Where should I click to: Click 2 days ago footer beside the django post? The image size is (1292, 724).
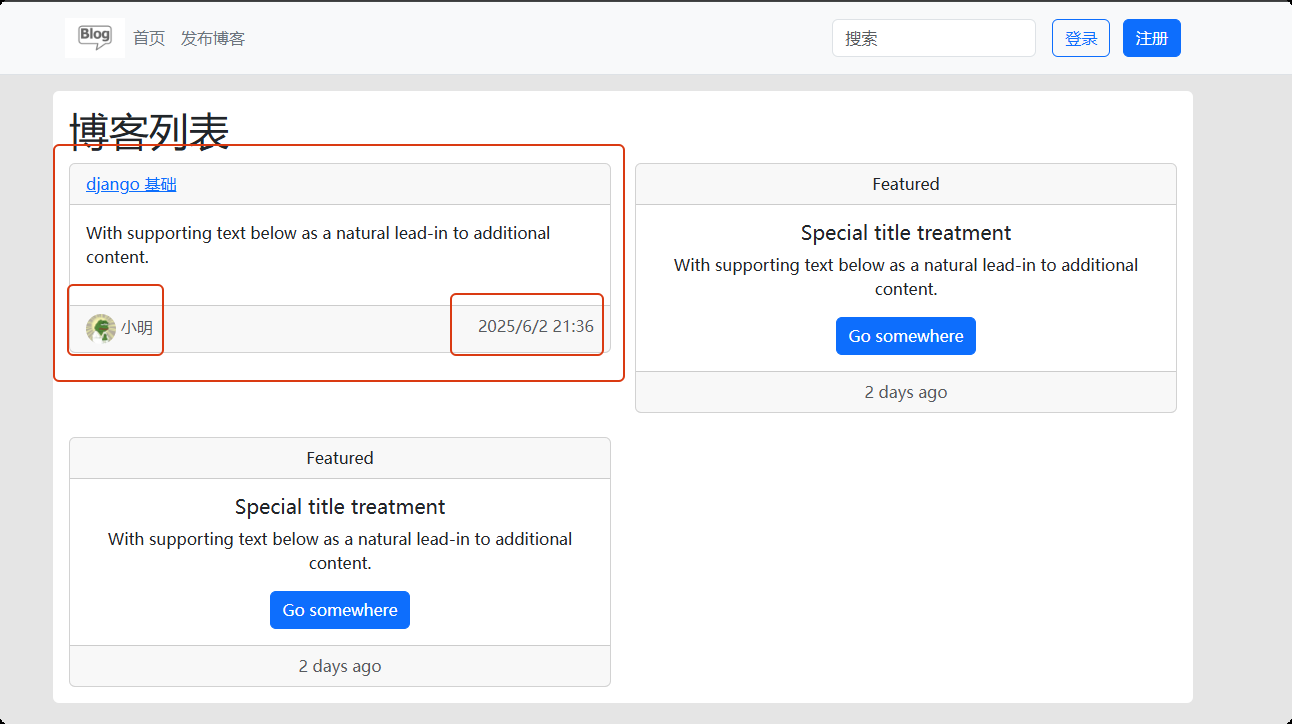(x=905, y=392)
